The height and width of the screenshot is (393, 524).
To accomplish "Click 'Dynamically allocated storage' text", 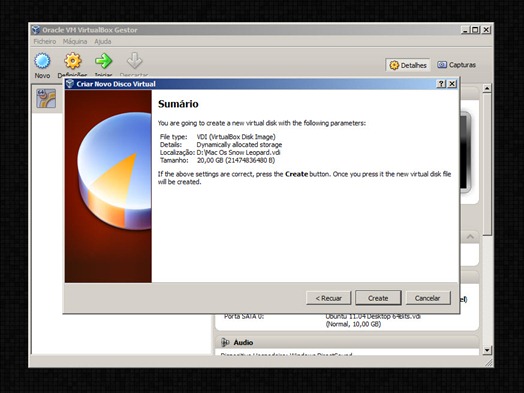I will pos(239,145).
